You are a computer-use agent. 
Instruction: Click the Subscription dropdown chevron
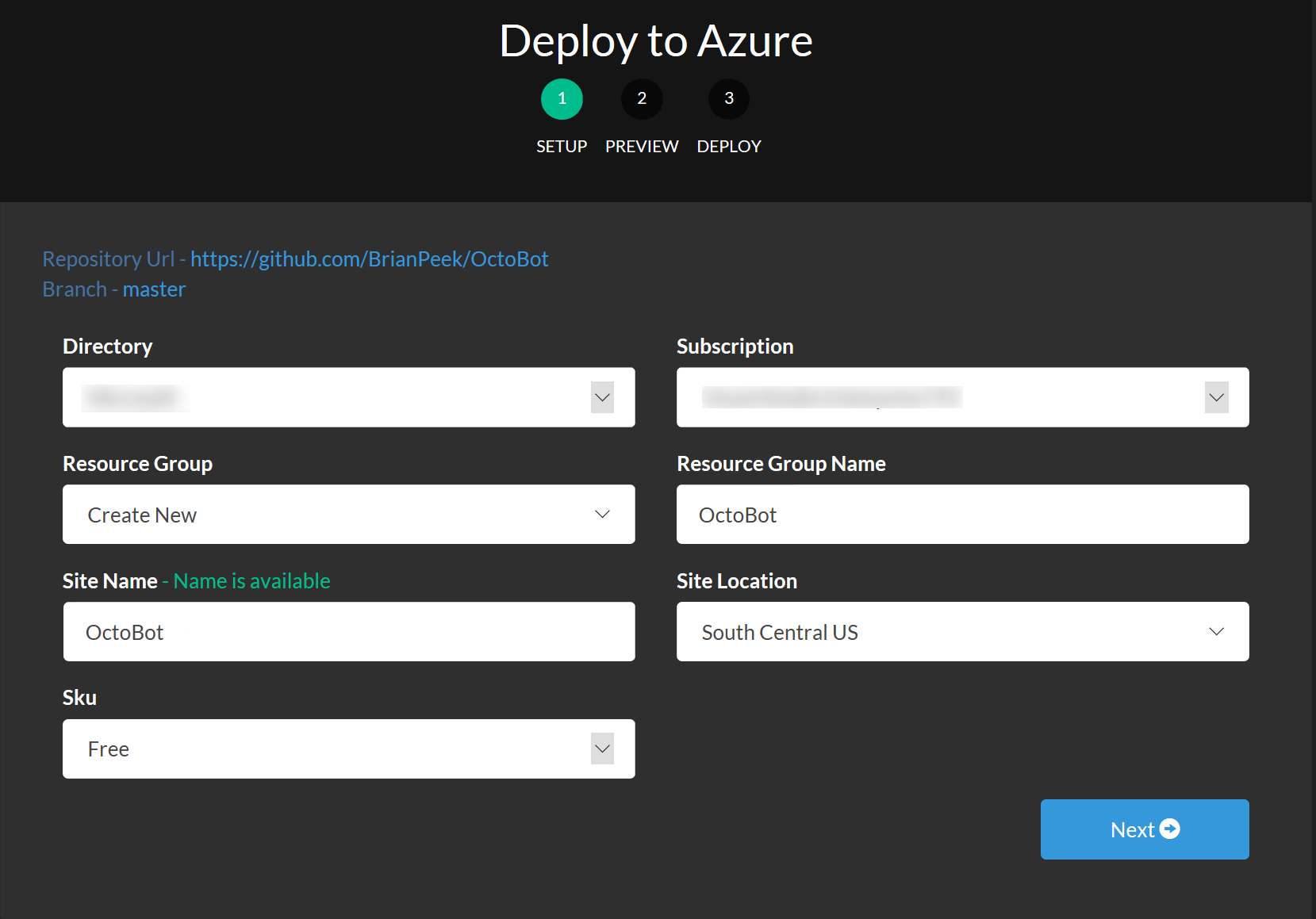point(1216,397)
